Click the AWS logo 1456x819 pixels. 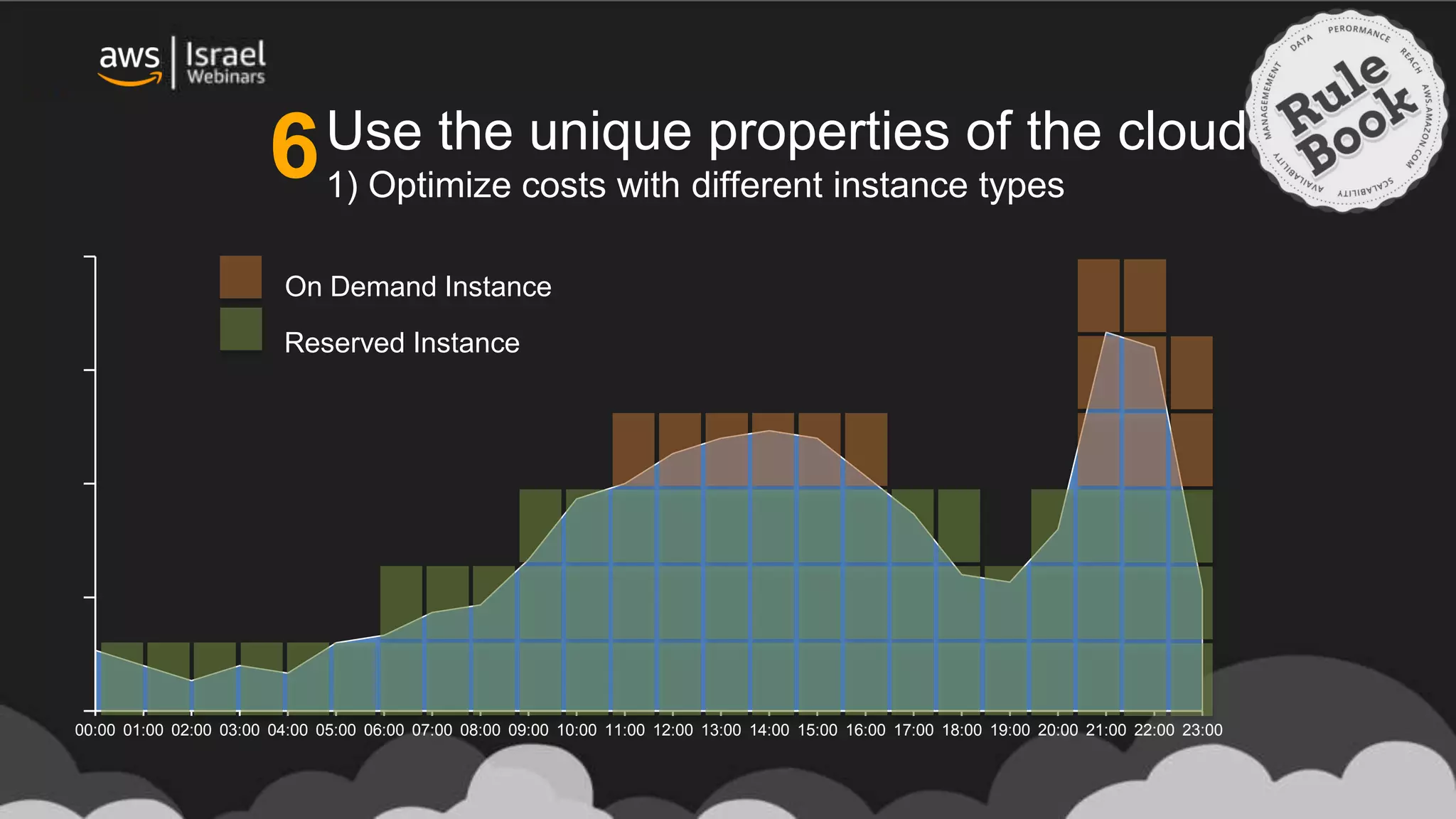130,65
